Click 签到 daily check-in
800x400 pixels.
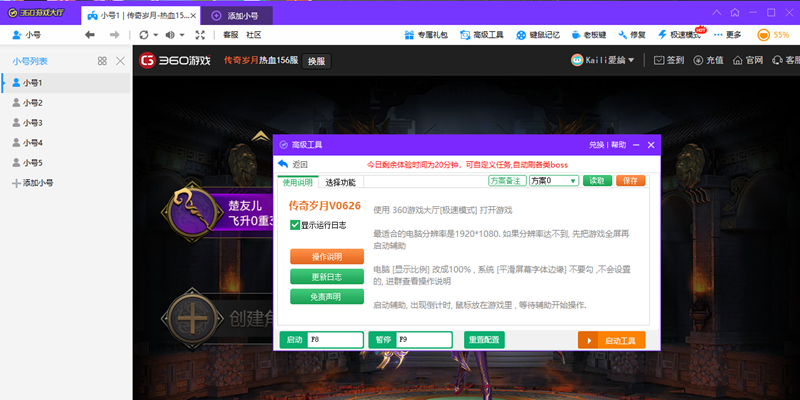coord(669,60)
